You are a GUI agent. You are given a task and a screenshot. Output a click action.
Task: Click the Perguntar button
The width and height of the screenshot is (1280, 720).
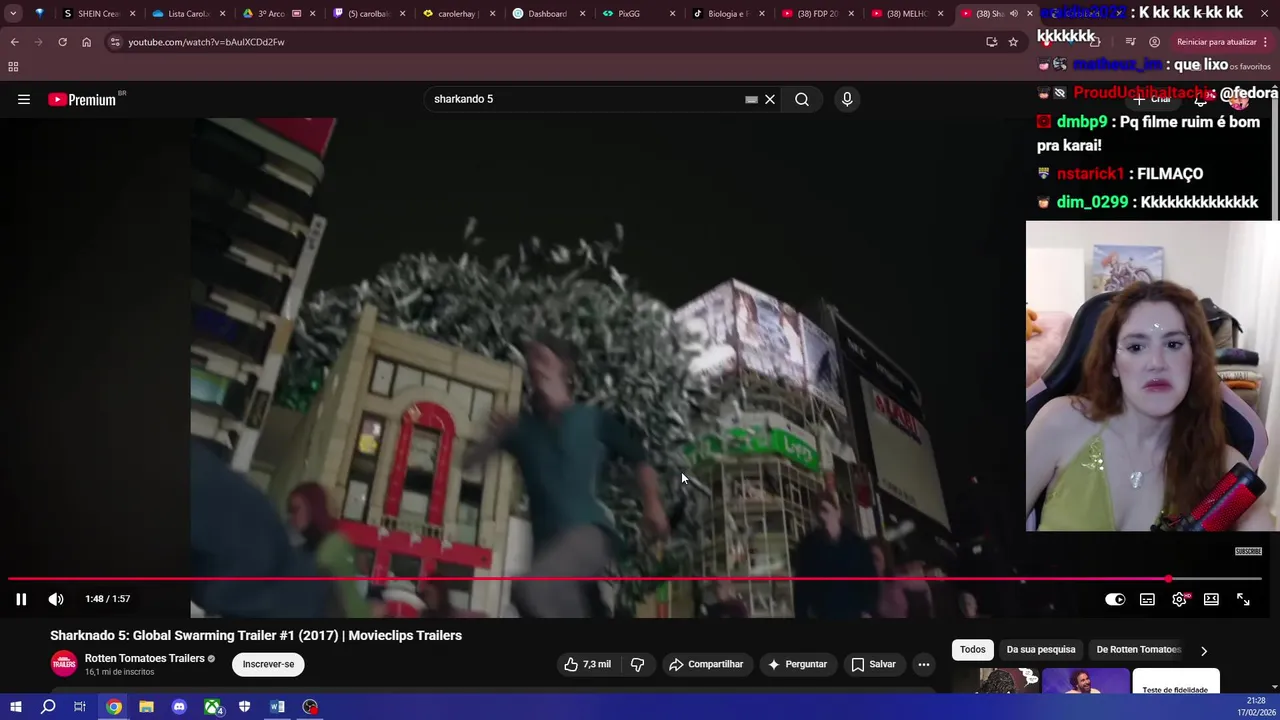797,664
